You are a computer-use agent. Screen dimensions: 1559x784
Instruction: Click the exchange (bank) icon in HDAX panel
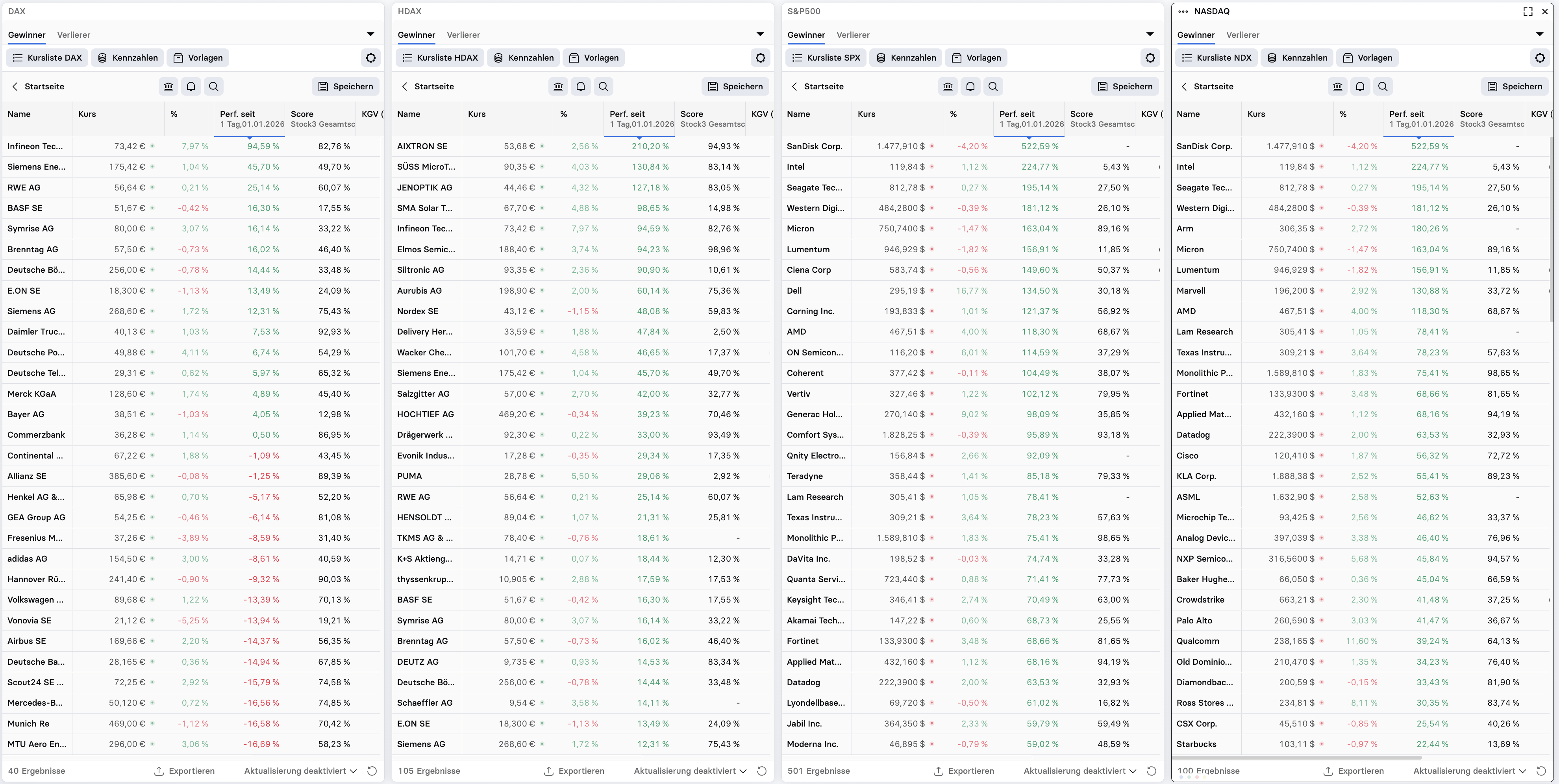tap(559, 87)
